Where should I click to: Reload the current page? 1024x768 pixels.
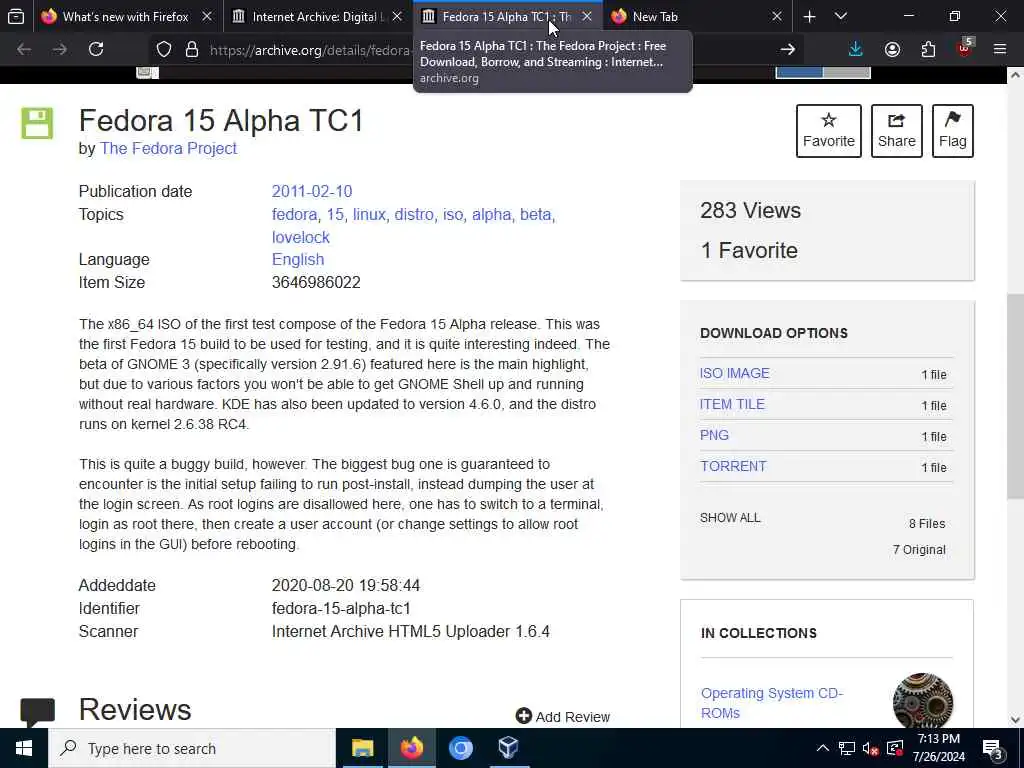[96, 49]
